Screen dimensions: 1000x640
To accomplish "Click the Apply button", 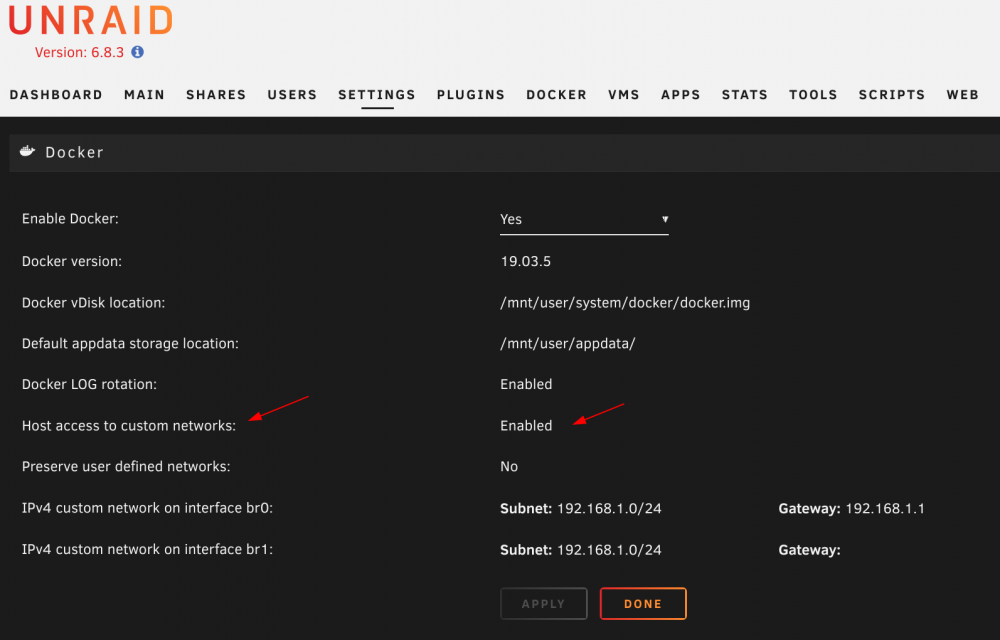I will point(543,604).
